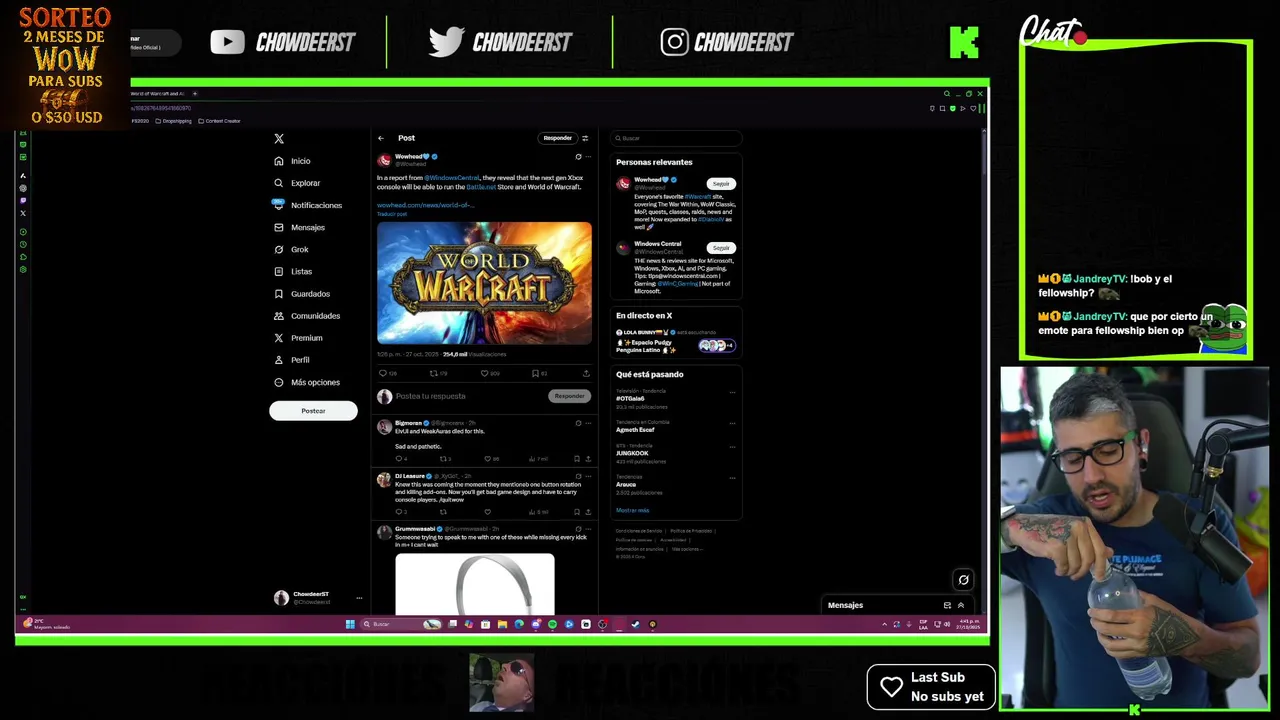Open headphones image in Grummwasabi reply

[475, 584]
